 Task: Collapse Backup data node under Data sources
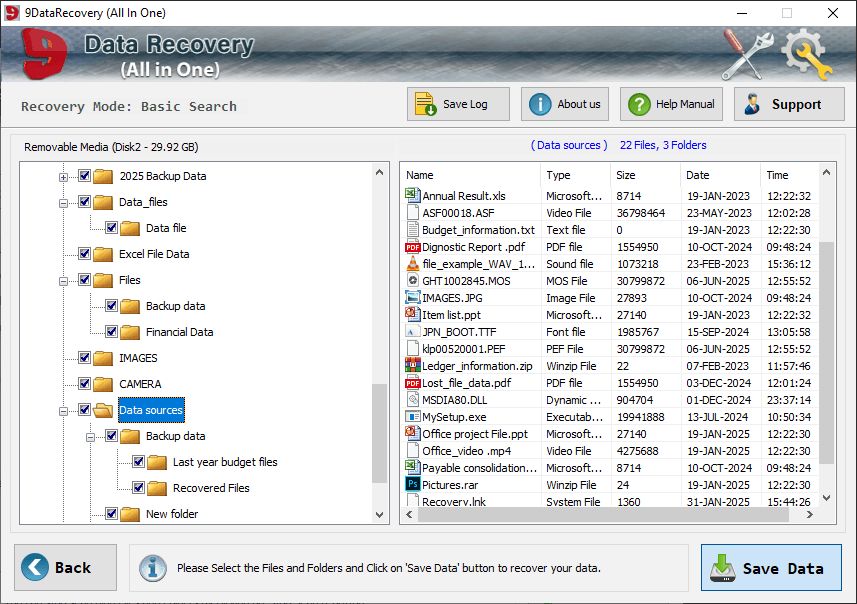pos(91,437)
